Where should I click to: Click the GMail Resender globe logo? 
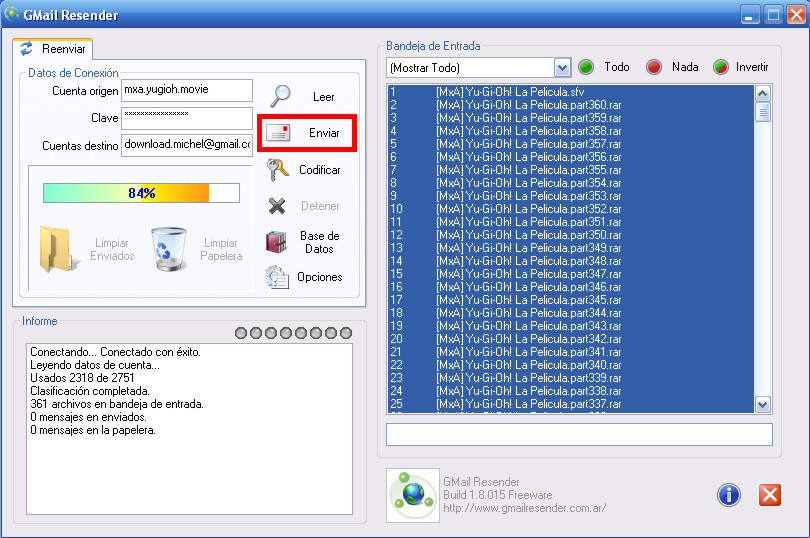(x=412, y=492)
